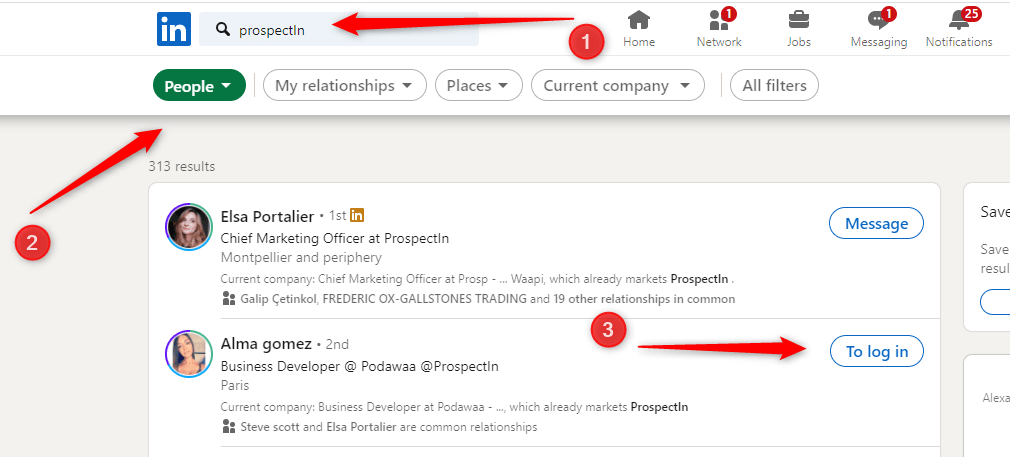This screenshot has width=1010, height=457.
Task: Open Alma gomez's profile photo
Action: (x=189, y=354)
